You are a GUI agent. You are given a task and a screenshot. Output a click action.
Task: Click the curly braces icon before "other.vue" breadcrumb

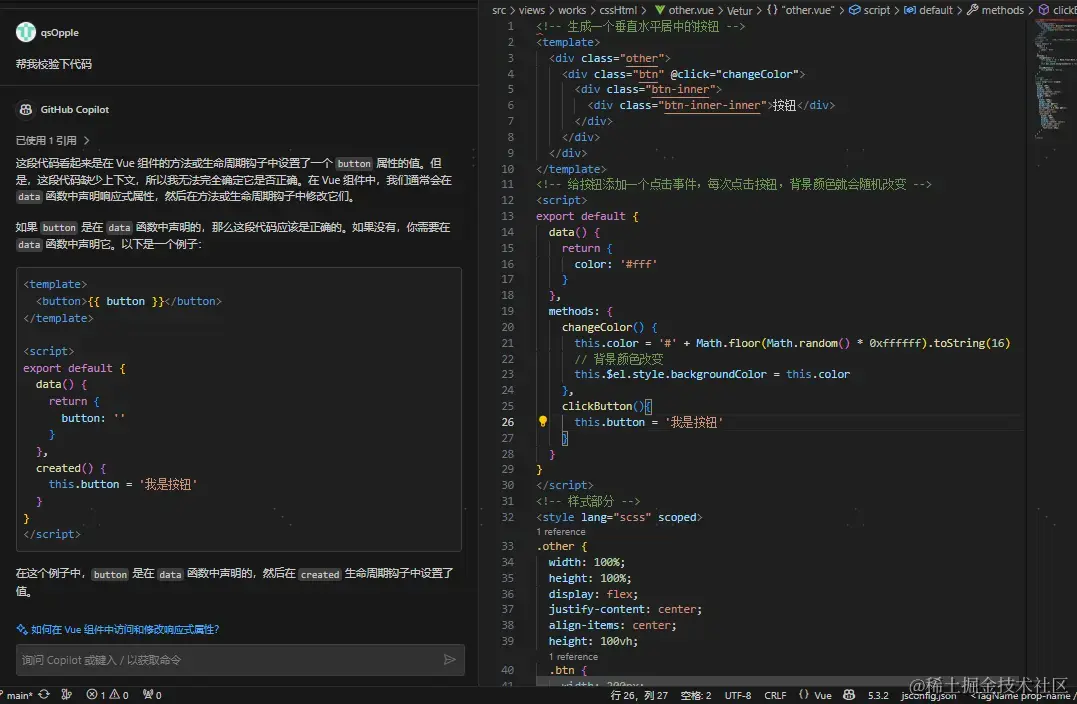pyautogui.click(x=772, y=10)
